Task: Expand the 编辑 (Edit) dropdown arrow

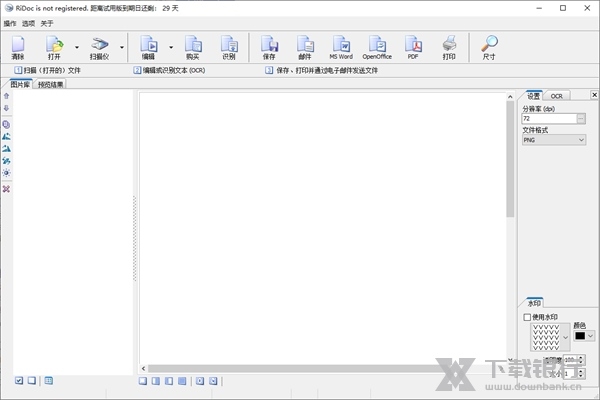Action: coord(170,47)
